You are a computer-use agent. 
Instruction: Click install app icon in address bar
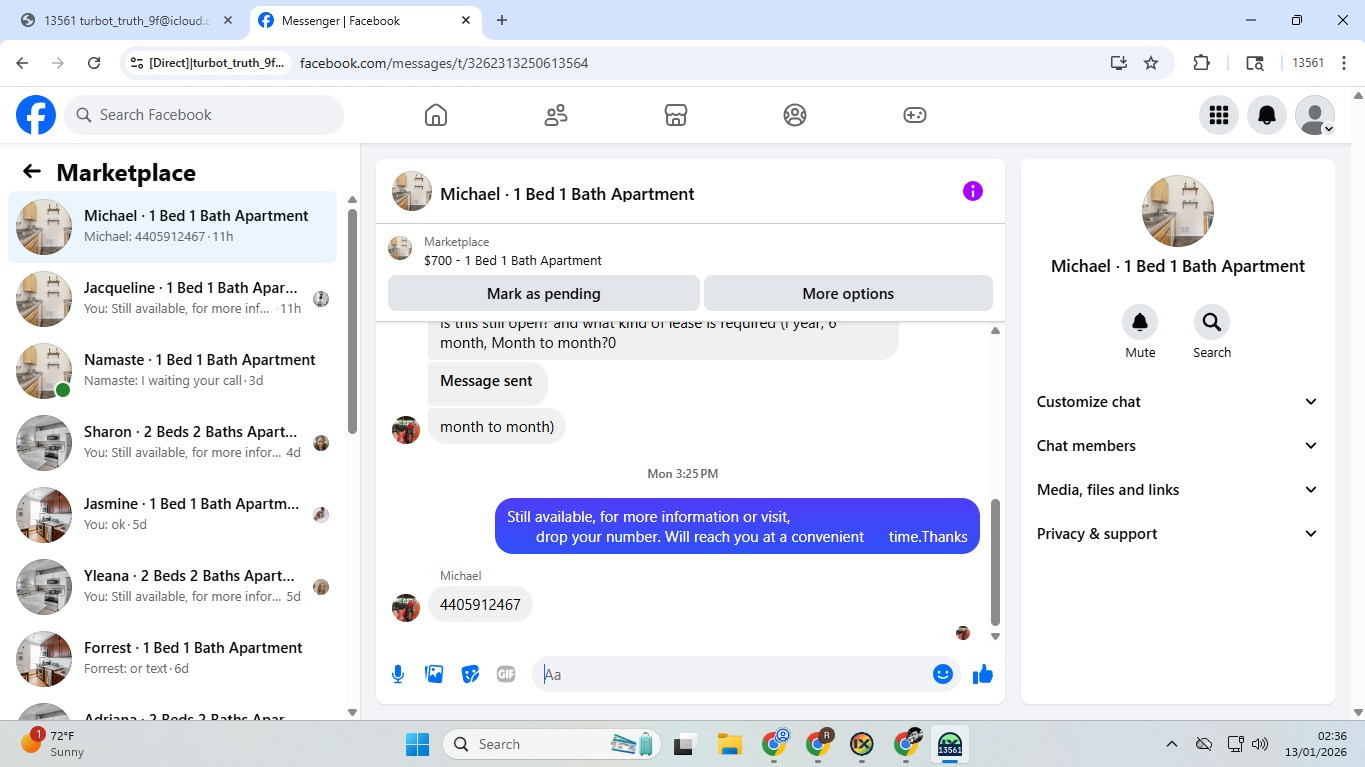pyautogui.click(x=1119, y=63)
